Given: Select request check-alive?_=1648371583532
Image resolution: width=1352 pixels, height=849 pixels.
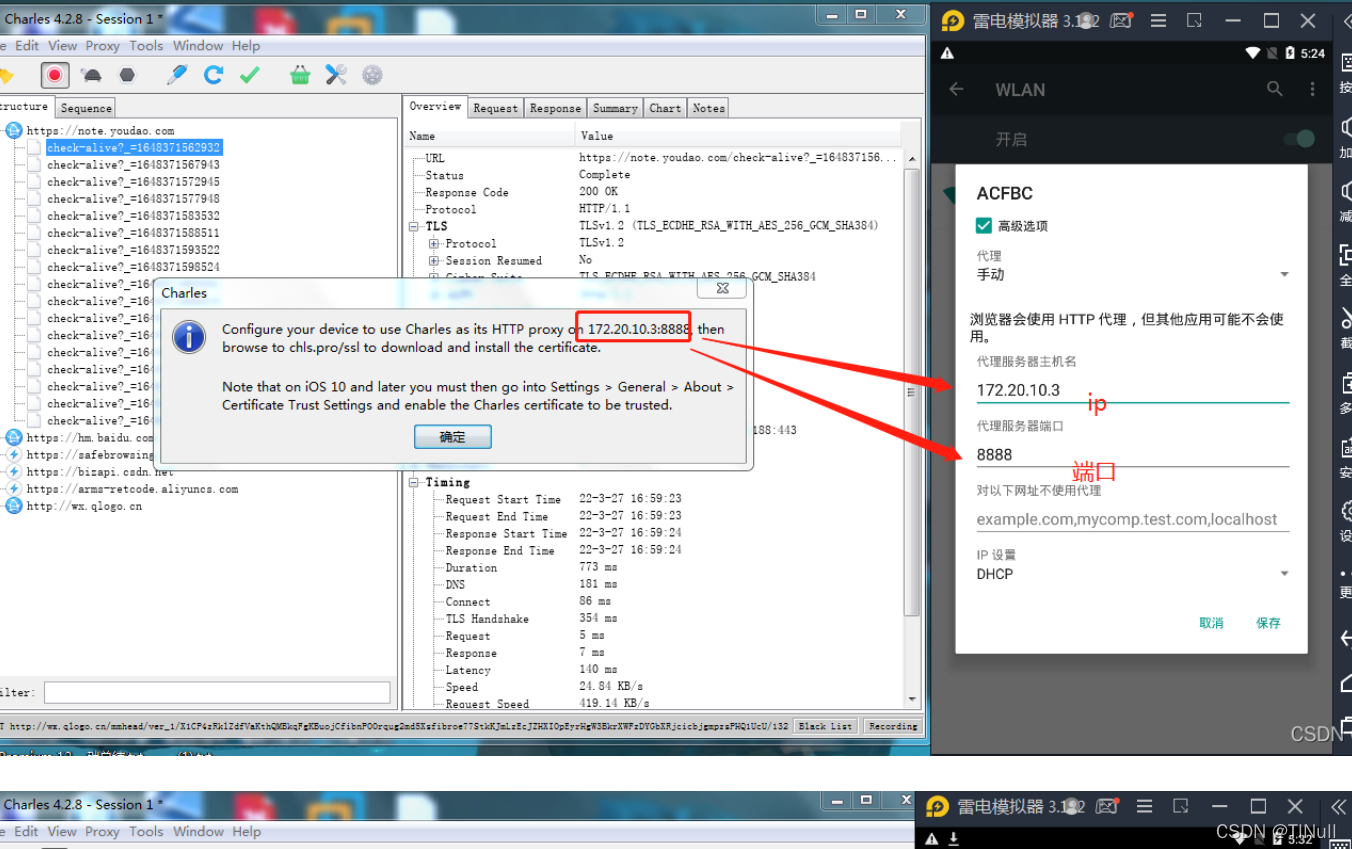Looking at the screenshot, I should [x=133, y=216].
